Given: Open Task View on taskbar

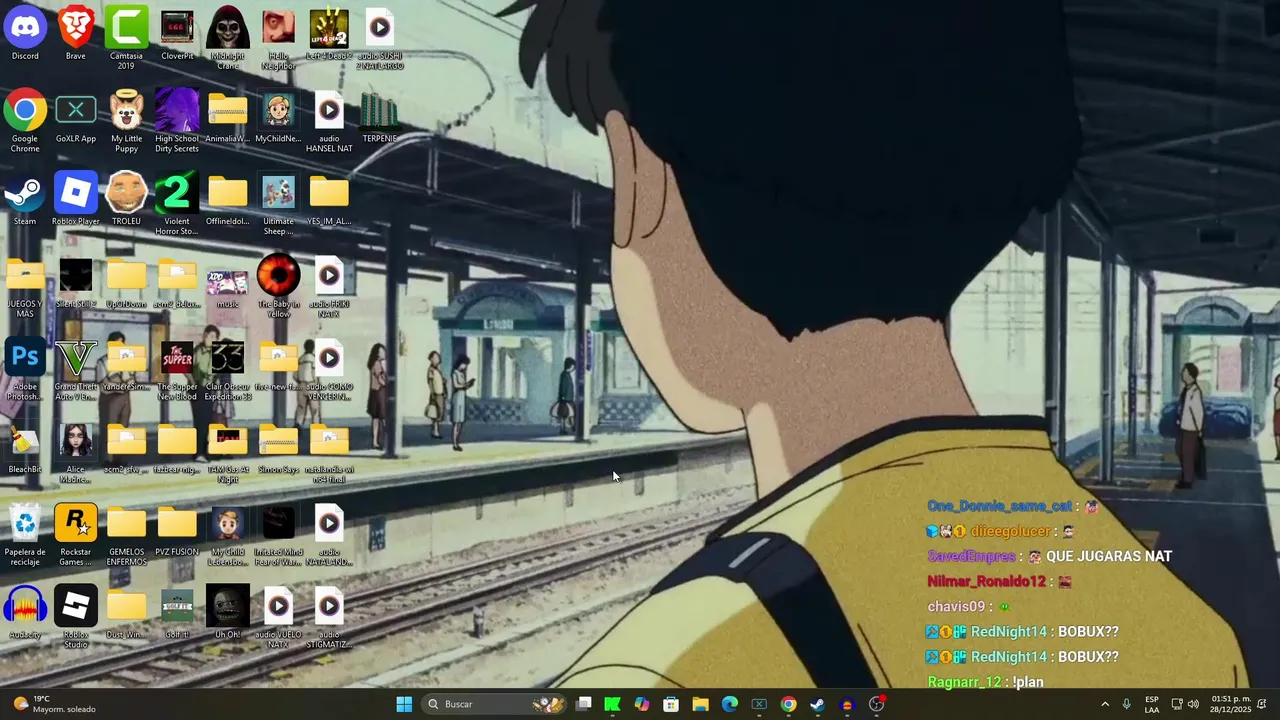Looking at the screenshot, I should coord(584,704).
